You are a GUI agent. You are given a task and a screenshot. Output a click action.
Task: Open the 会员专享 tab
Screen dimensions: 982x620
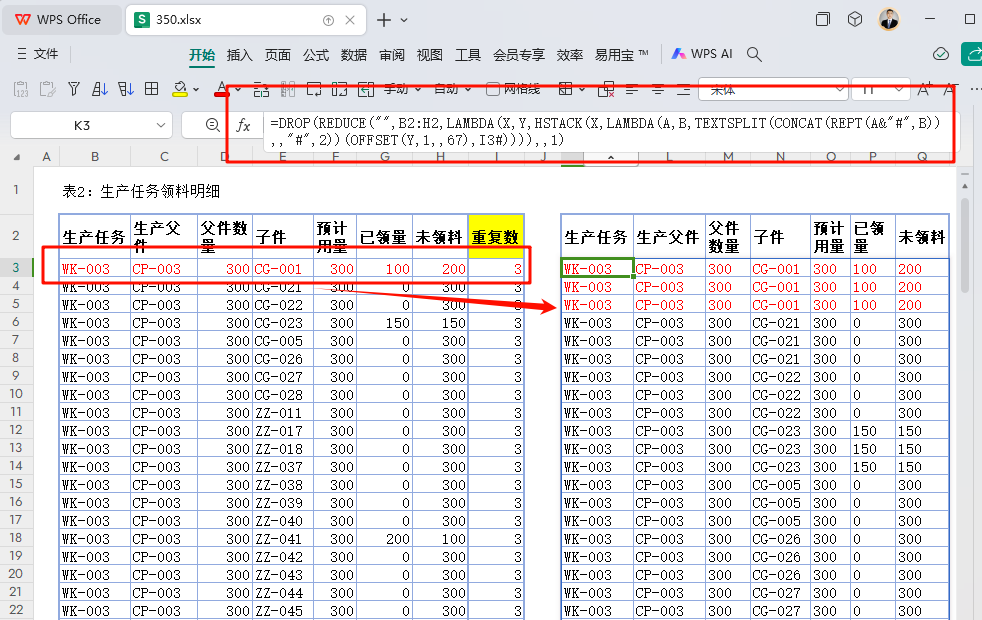click(519, 55)
